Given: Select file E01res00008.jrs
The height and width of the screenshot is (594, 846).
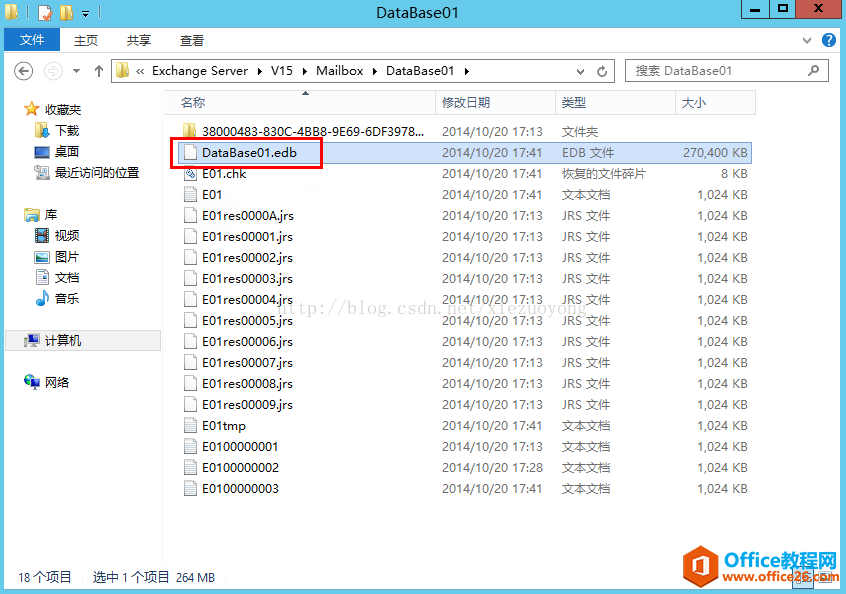Looking at the screenshot, I should (247, 384).
